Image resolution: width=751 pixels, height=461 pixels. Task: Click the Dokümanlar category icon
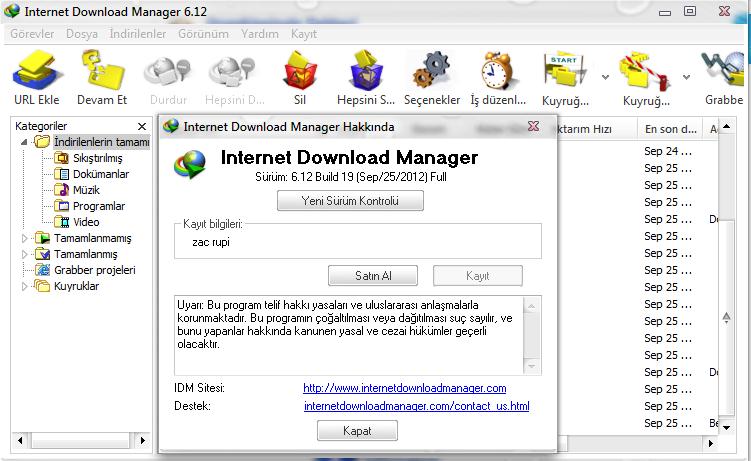click(x=61, y=174)
